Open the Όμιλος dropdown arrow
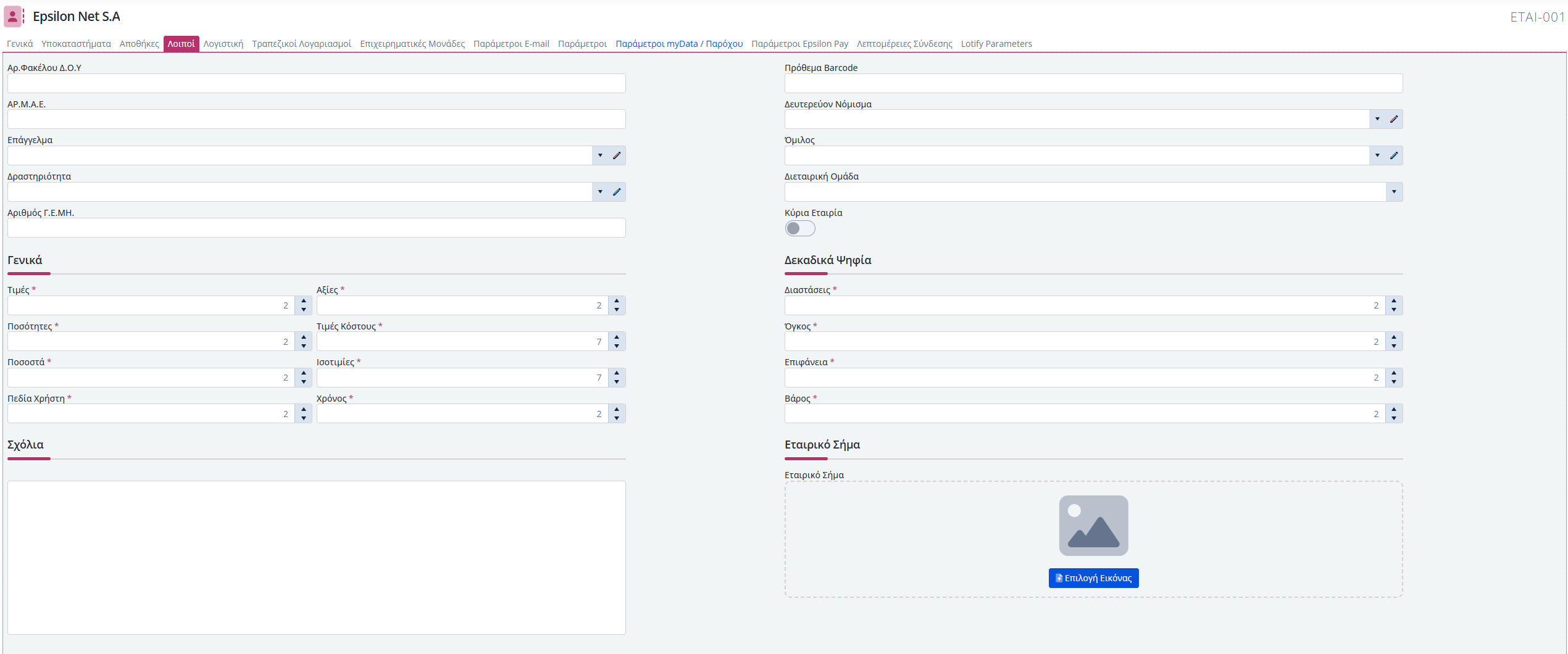 [1377, 155]
